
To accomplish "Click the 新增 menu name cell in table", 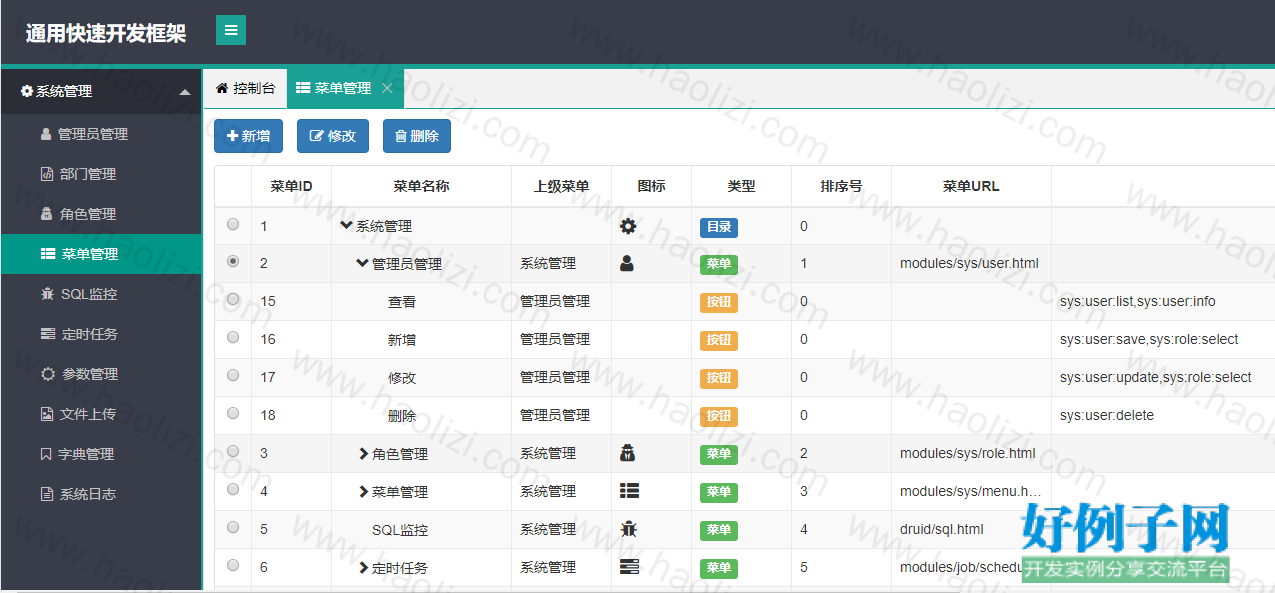I will 402,340.
